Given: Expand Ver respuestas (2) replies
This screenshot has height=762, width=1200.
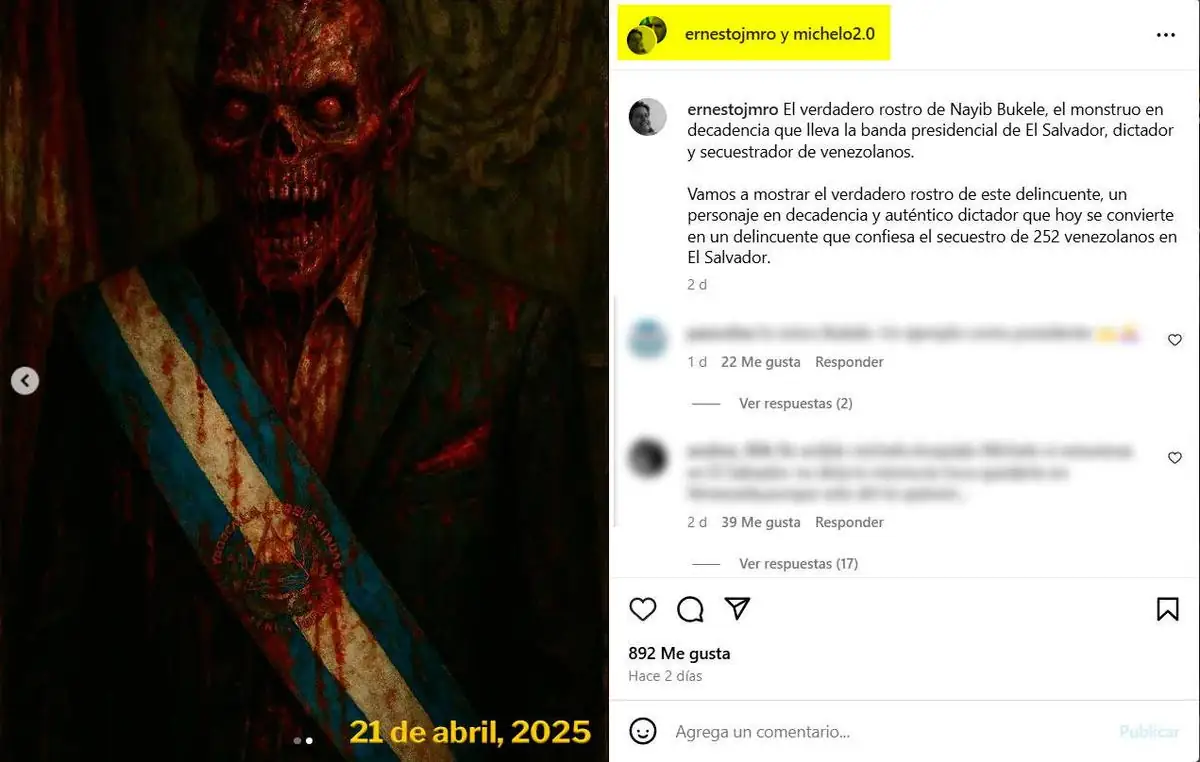Looking at the screenshot, I should click(795, 403).
